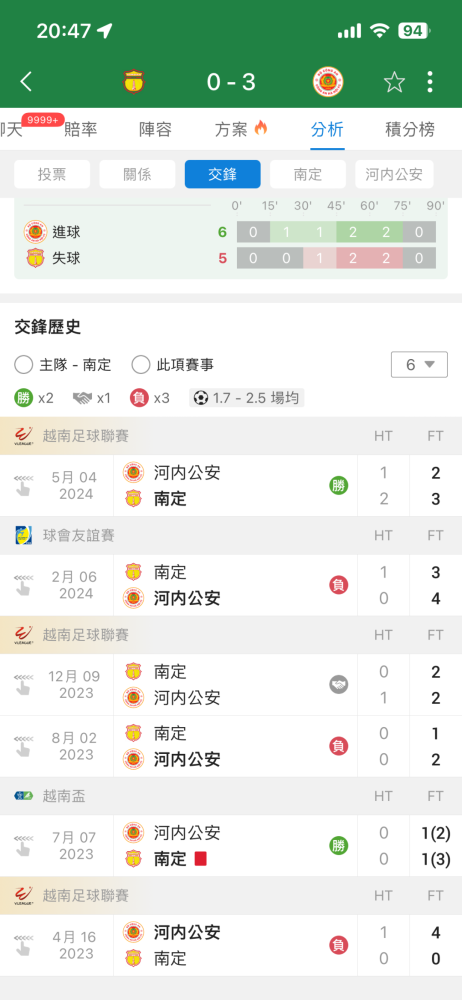Select the 河內公安 filter button
The height and width of the screenshot is (1000, 462).
(x=394, y=174)
